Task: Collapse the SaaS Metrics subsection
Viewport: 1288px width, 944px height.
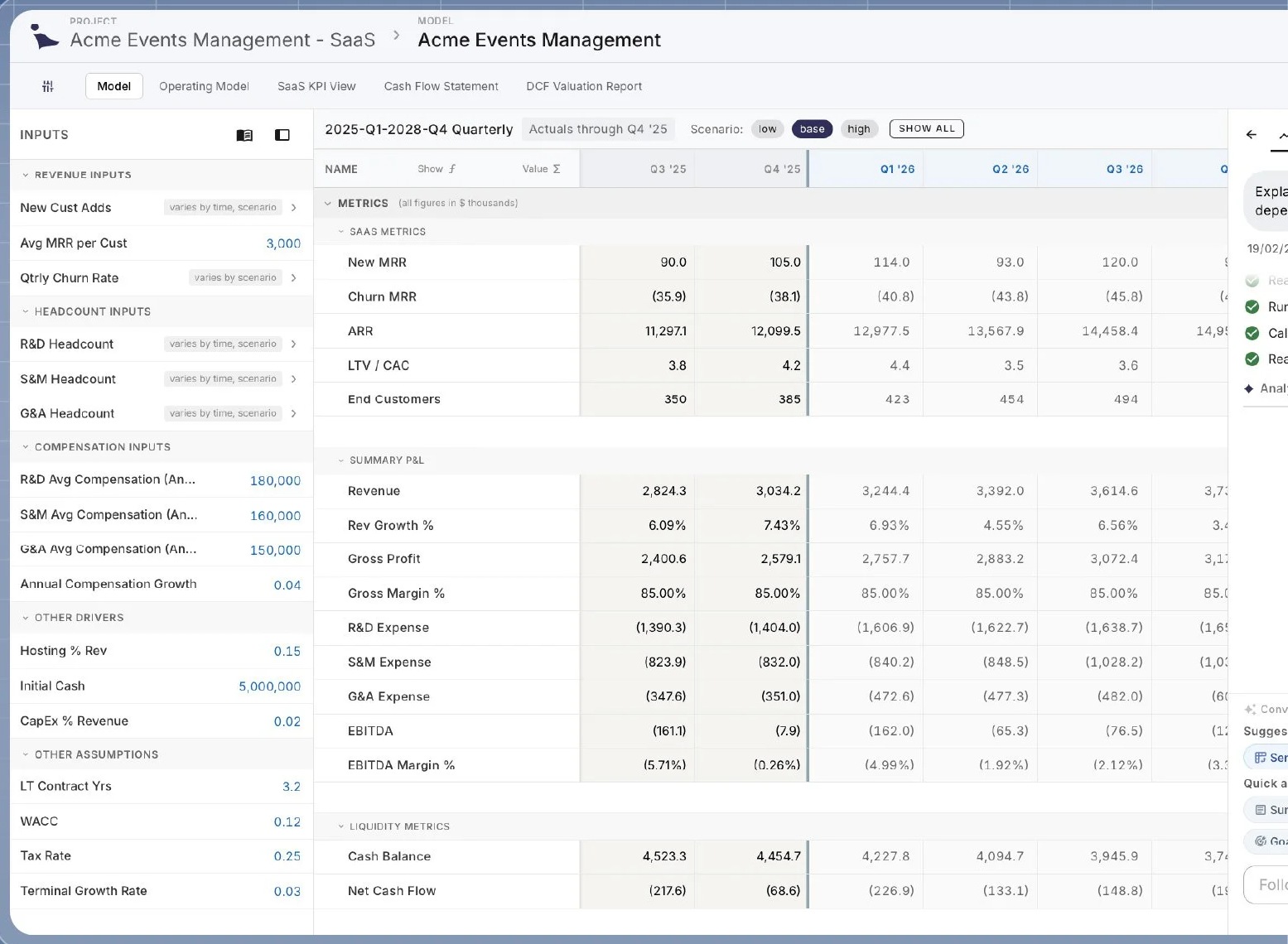Action: 340,232
